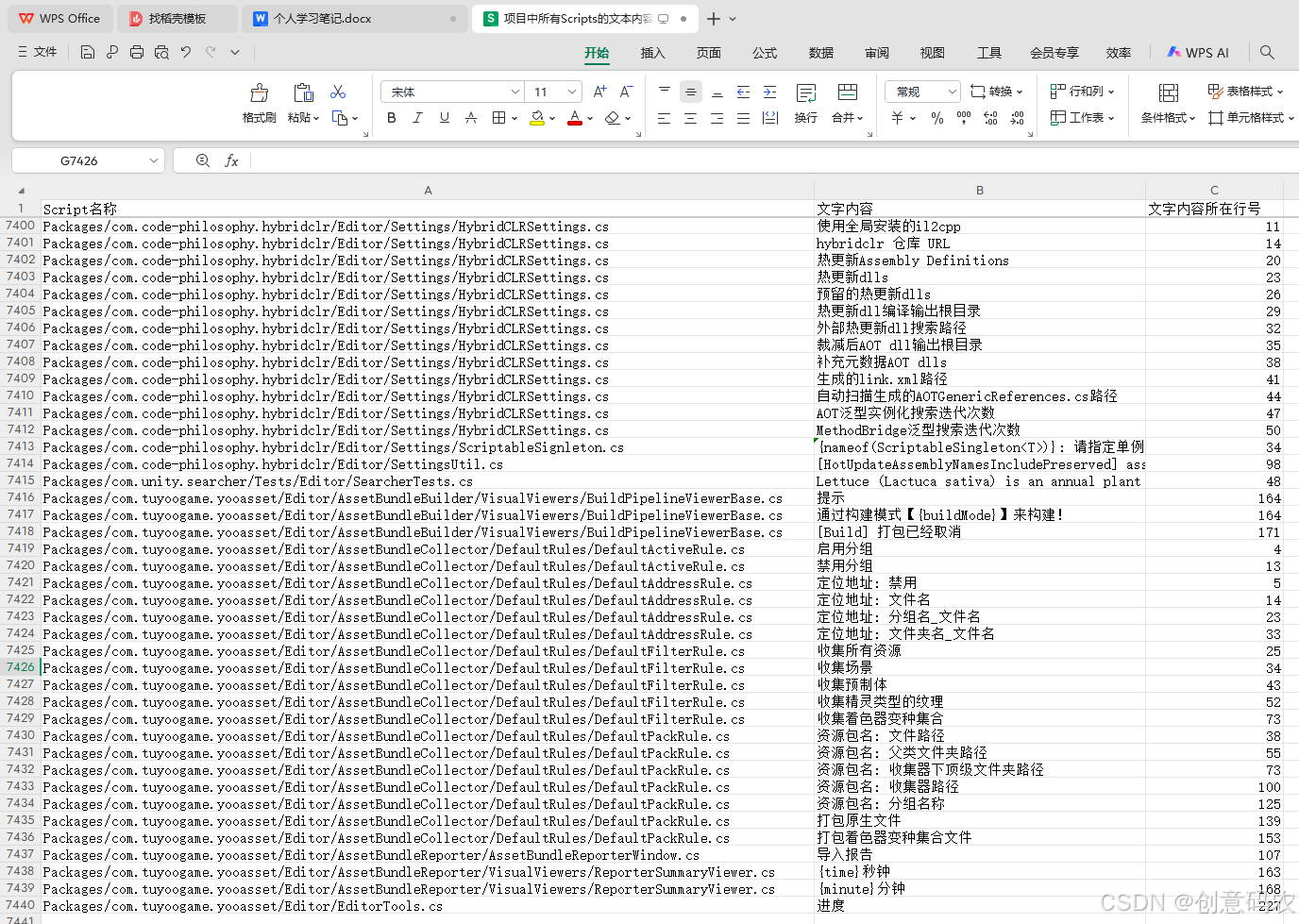Click the 合并 merge cells button
Screen dimensions: 1299x924
pos(843,117)
